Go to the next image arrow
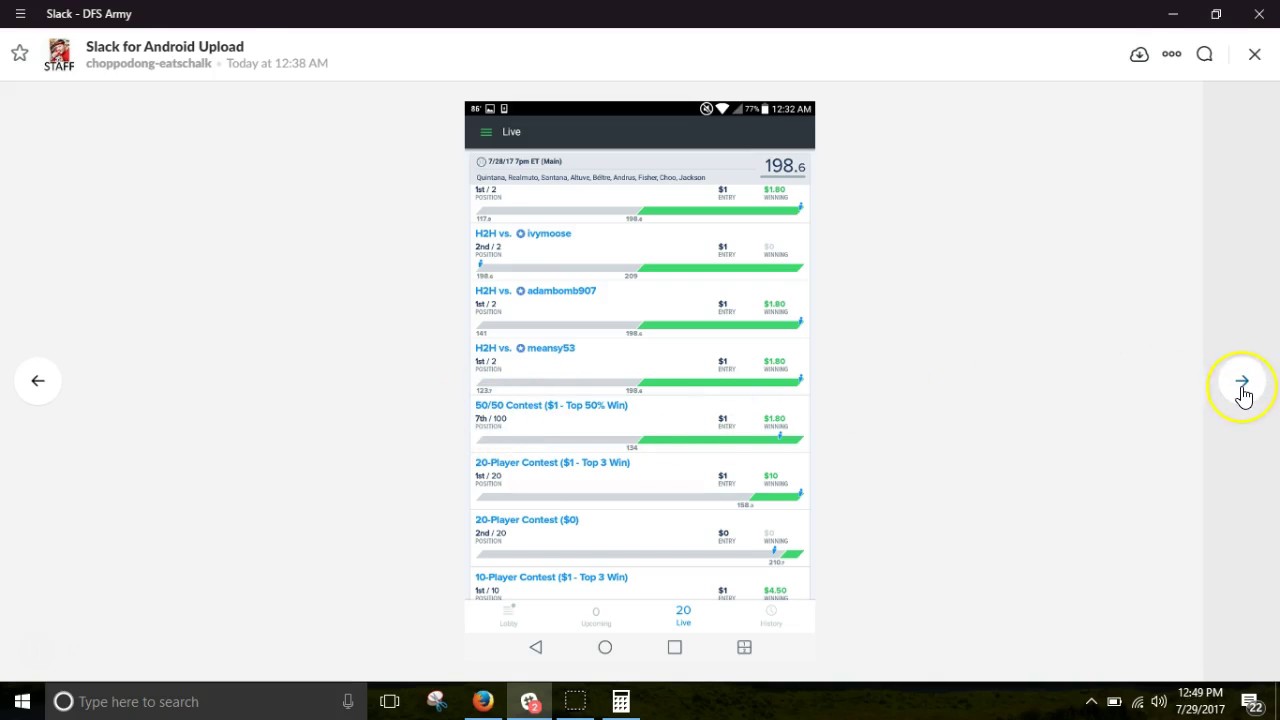Screen dimensions: 1280x720 (1242, 381)
